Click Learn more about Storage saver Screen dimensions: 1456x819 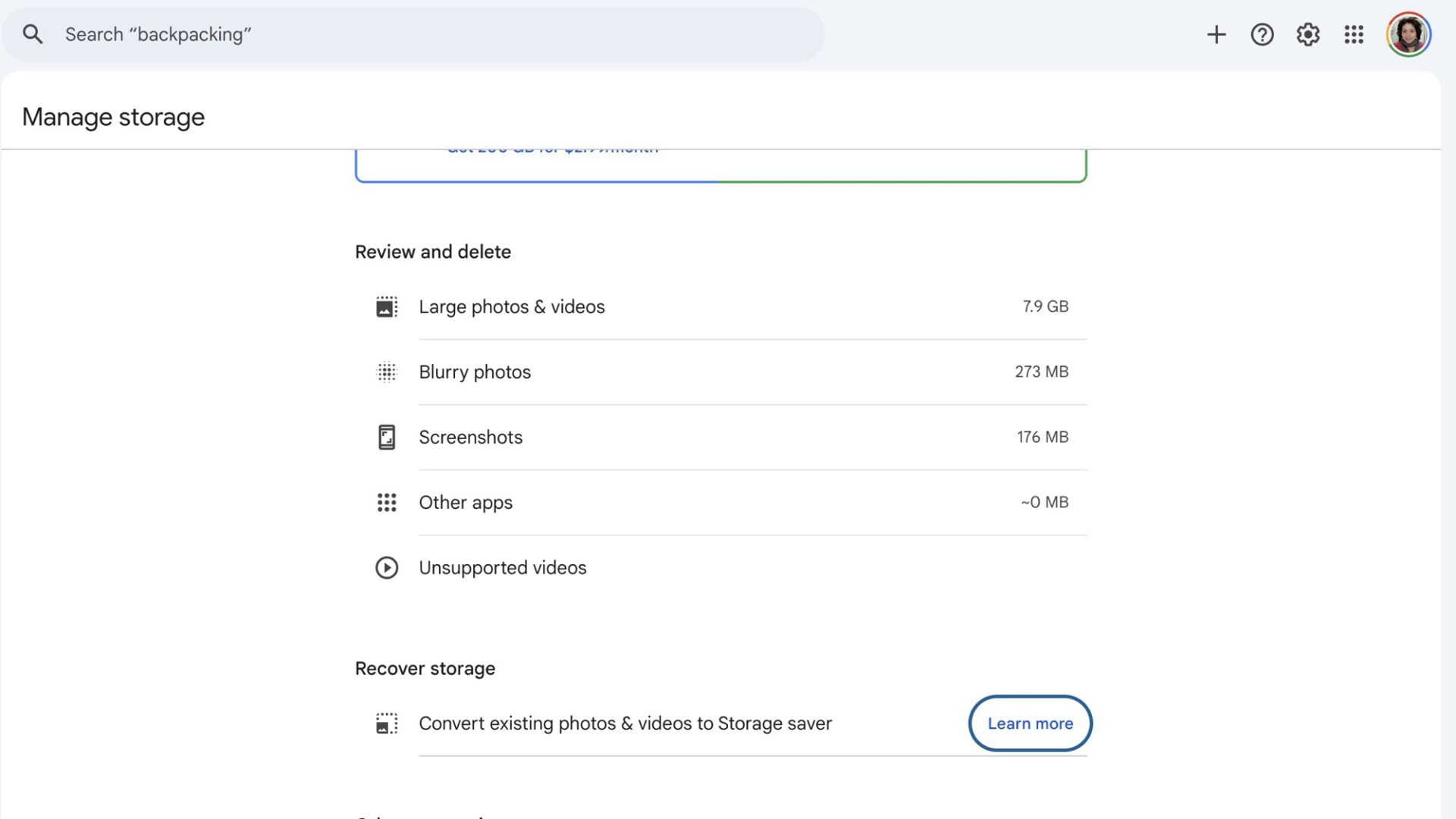[x=1029, y=723]
